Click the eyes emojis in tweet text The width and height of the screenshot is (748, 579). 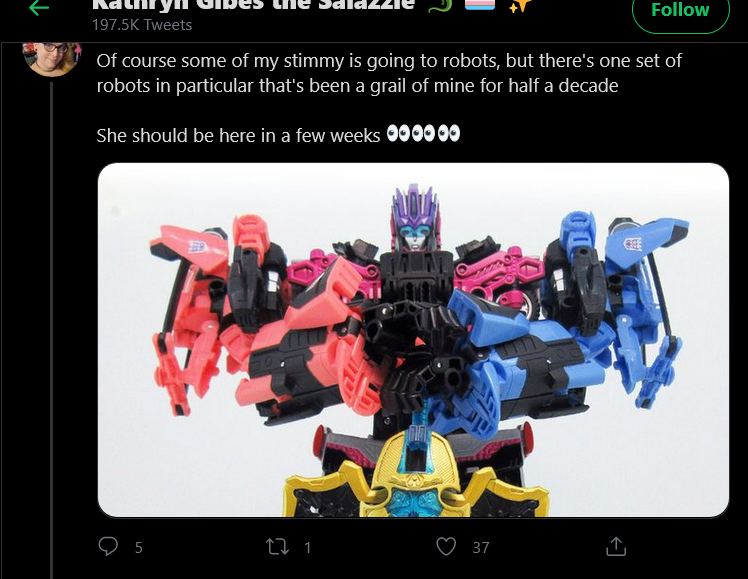tap(423, 134)
